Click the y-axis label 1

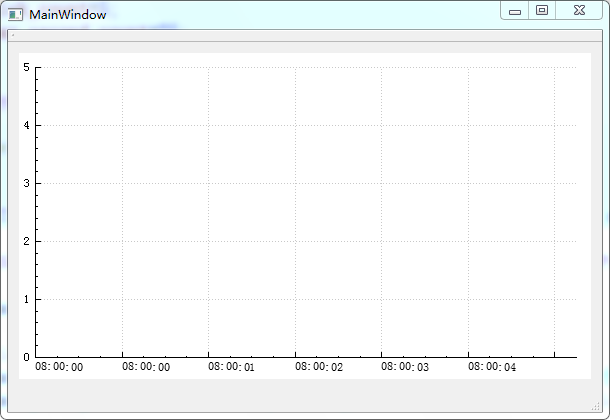[26, 299]
